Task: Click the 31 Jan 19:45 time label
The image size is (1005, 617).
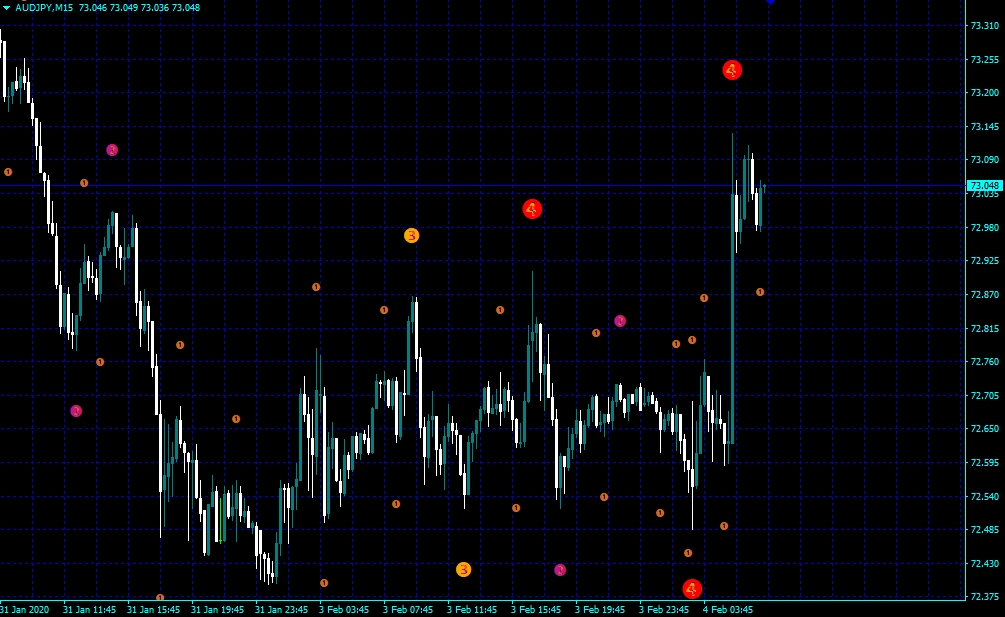Action: (217, 609)
